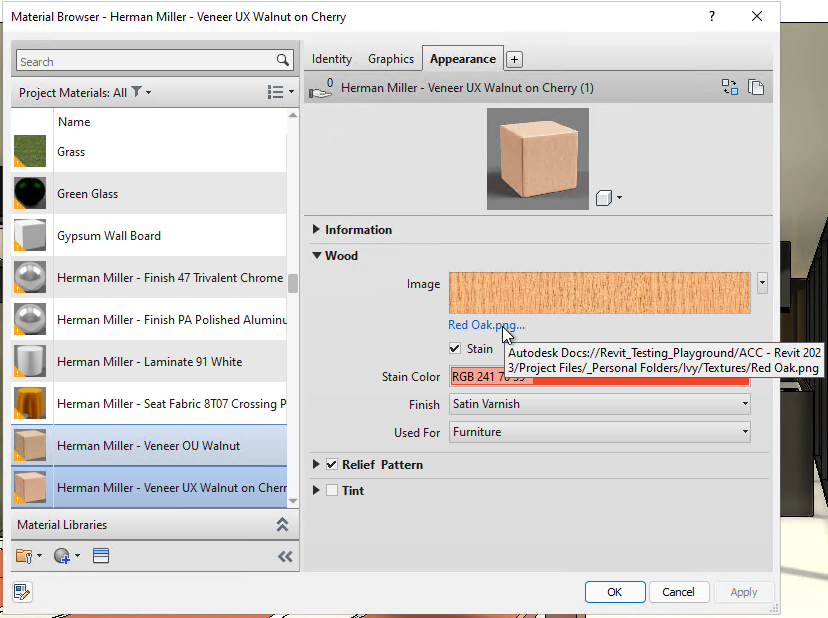This screenshot has width=828, height=618.
Task: Click the appearance preview cube thumbnail
Action: pyautogui.click(x=538, y=159)
